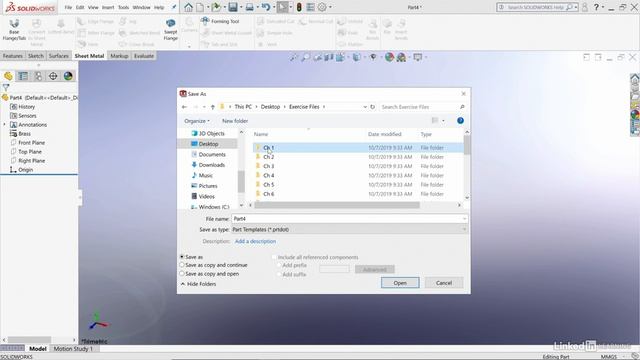
Task: Open the PropertyManager tab icon
Action: [23, 76]
